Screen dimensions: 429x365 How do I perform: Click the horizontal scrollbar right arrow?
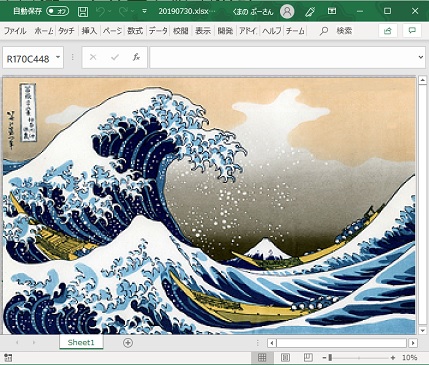point(413,343)
